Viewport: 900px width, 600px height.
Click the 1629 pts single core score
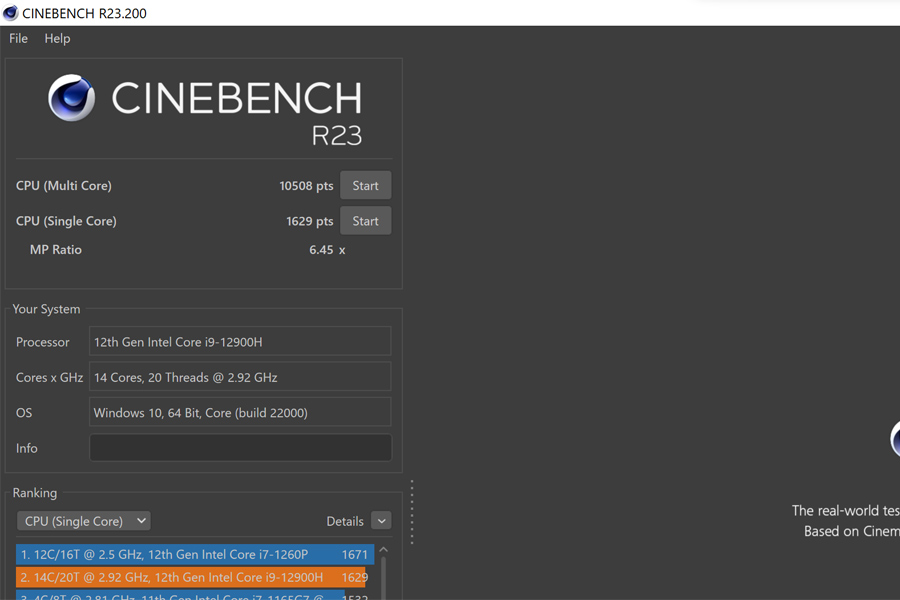click(309, 222)
